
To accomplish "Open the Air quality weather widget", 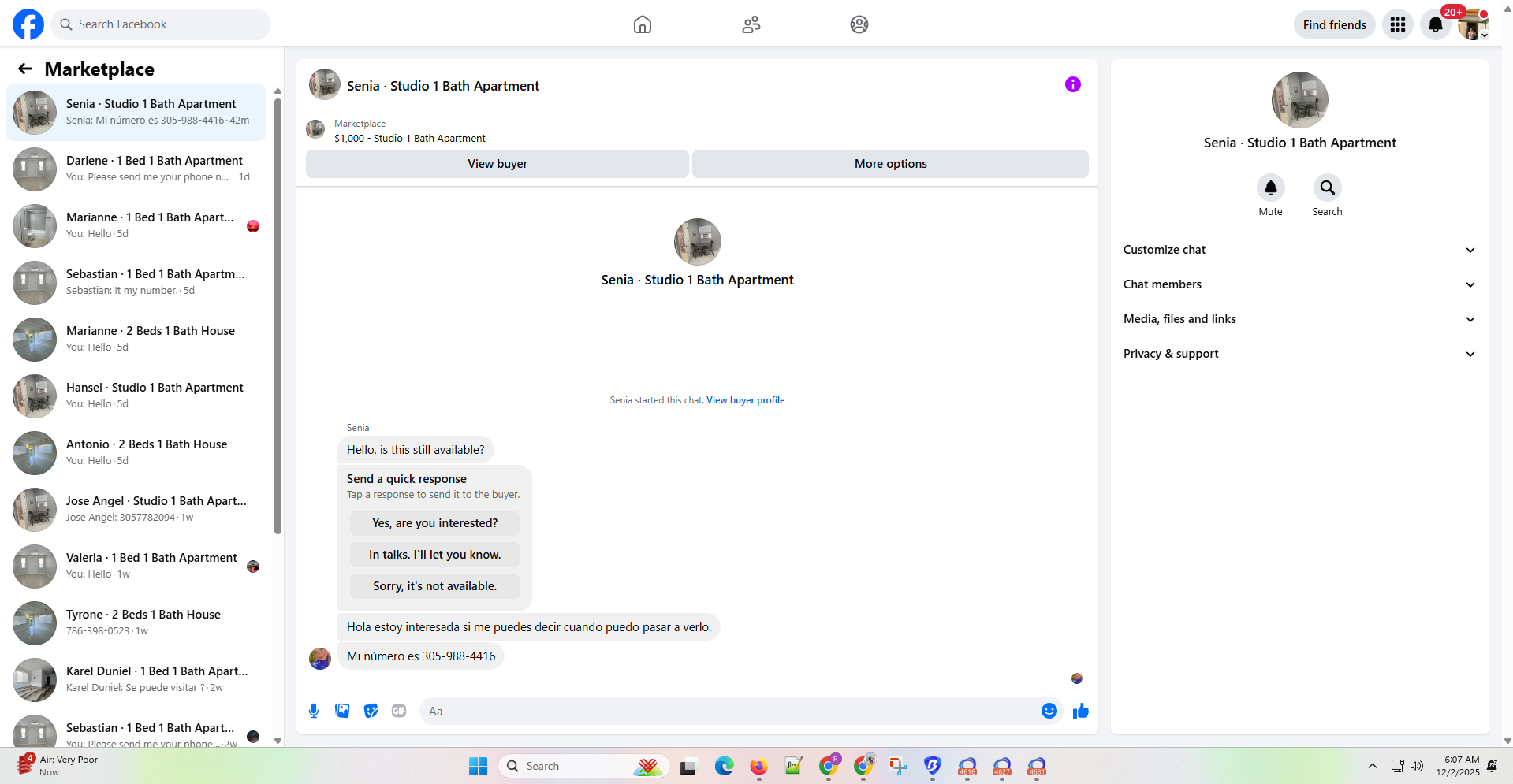I will click(x=58, y=765).
